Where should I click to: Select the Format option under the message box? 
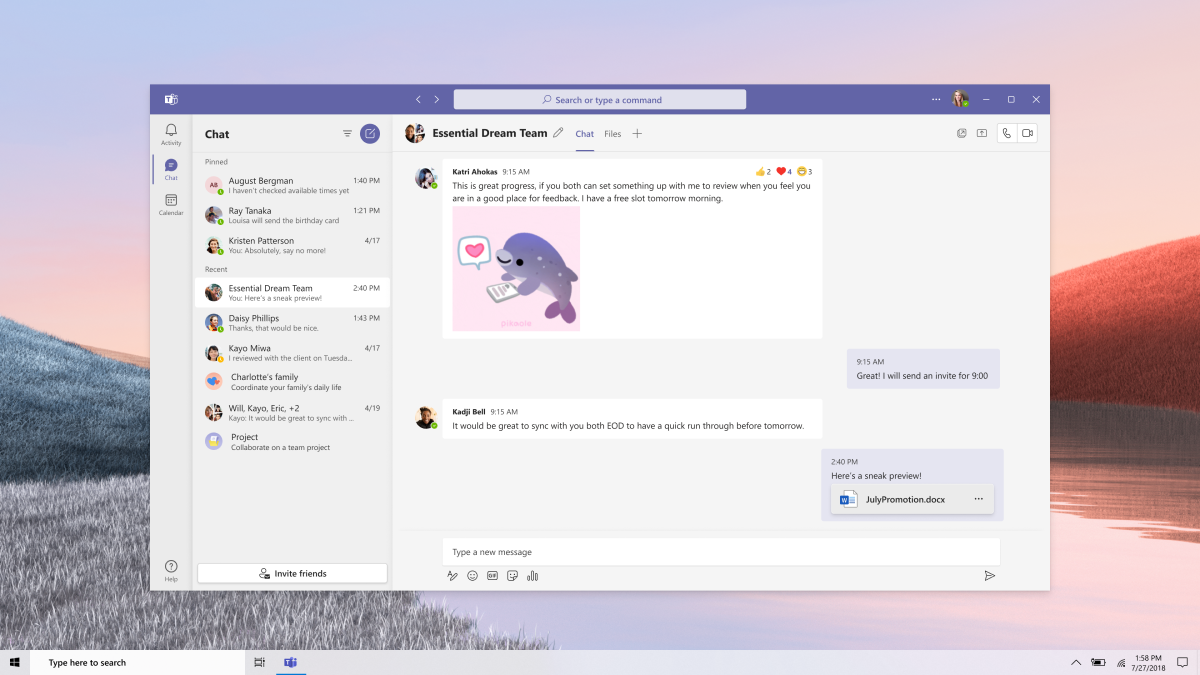coord(452,576)
